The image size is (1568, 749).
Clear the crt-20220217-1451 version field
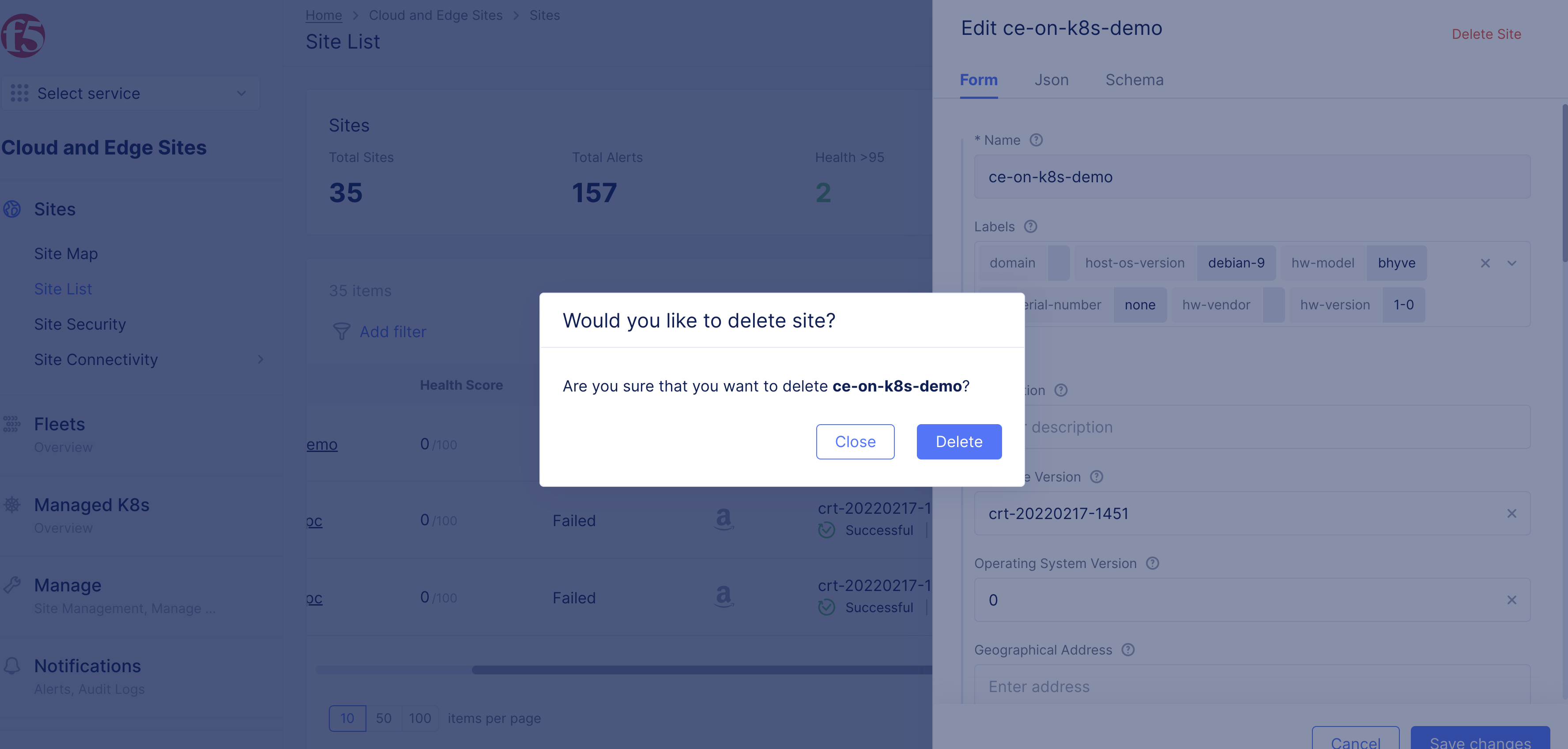(x=1511, y=513)
